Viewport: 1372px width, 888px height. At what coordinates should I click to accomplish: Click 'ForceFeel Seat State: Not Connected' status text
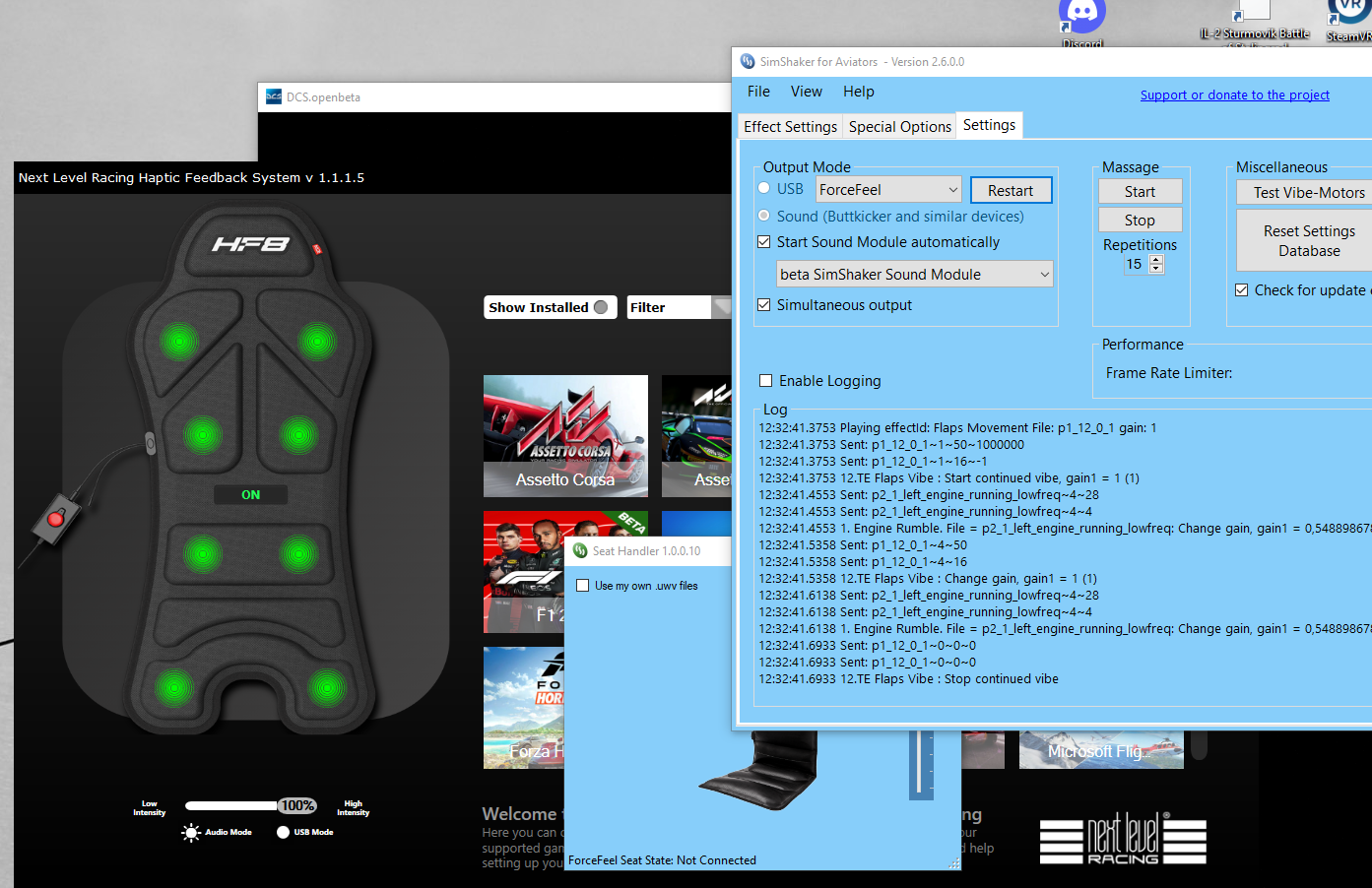662,860
